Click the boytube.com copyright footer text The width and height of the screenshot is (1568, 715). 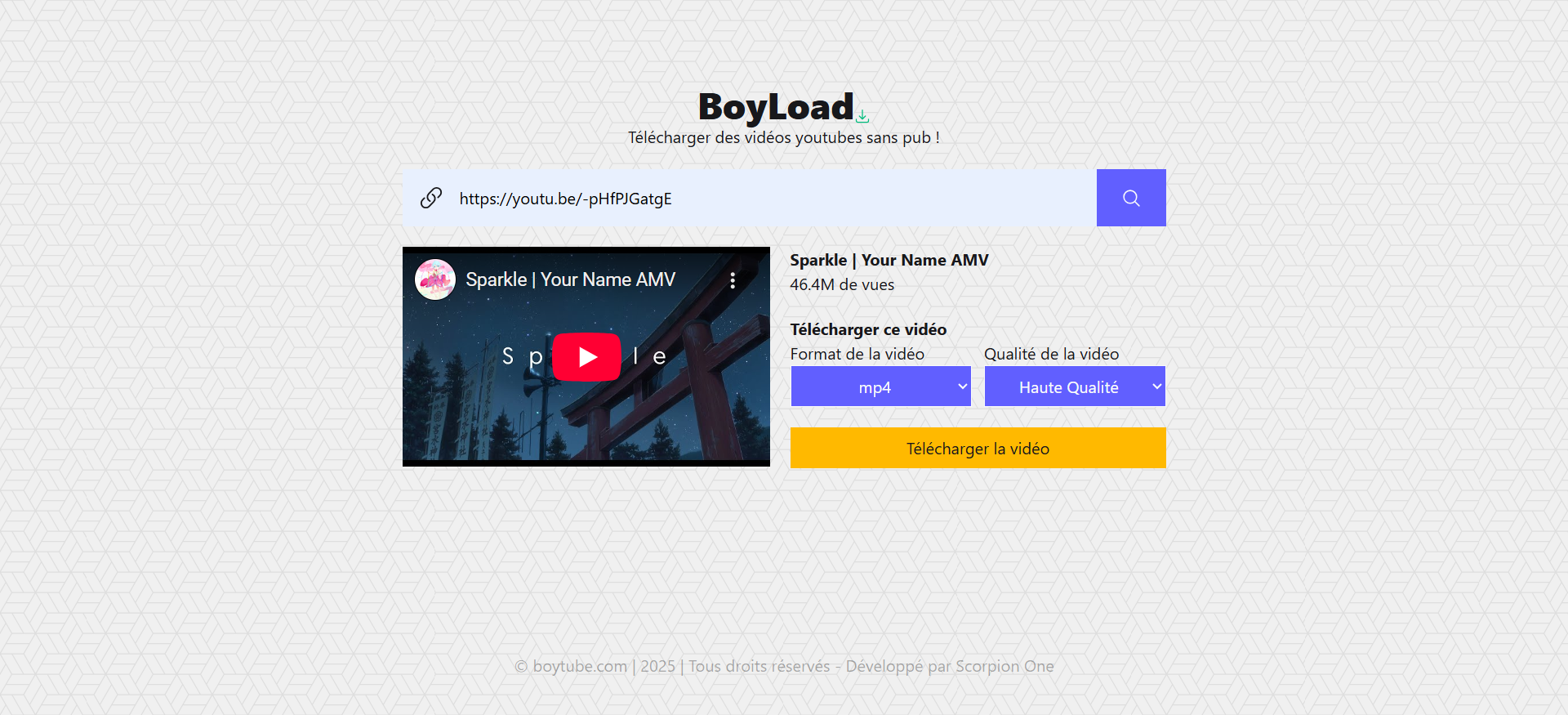(783, 666)
